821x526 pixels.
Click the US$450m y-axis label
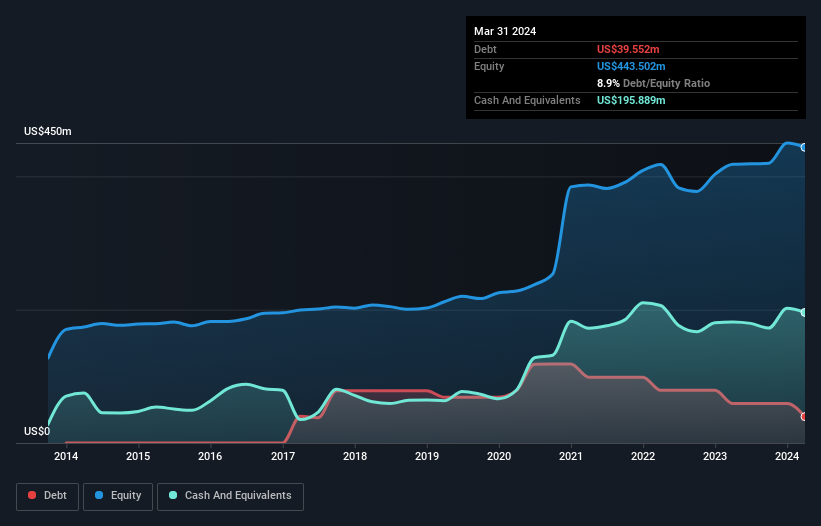(x=48, y=131)
